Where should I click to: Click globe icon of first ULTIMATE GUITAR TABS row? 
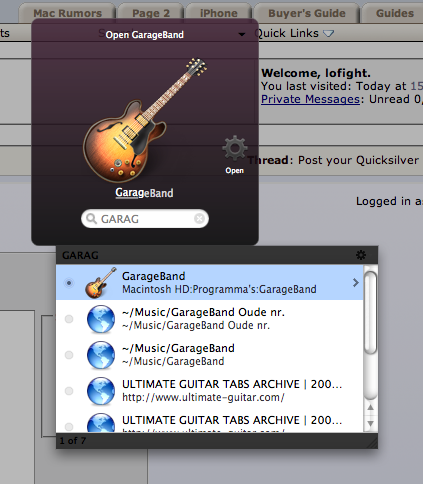click(101, 391)
